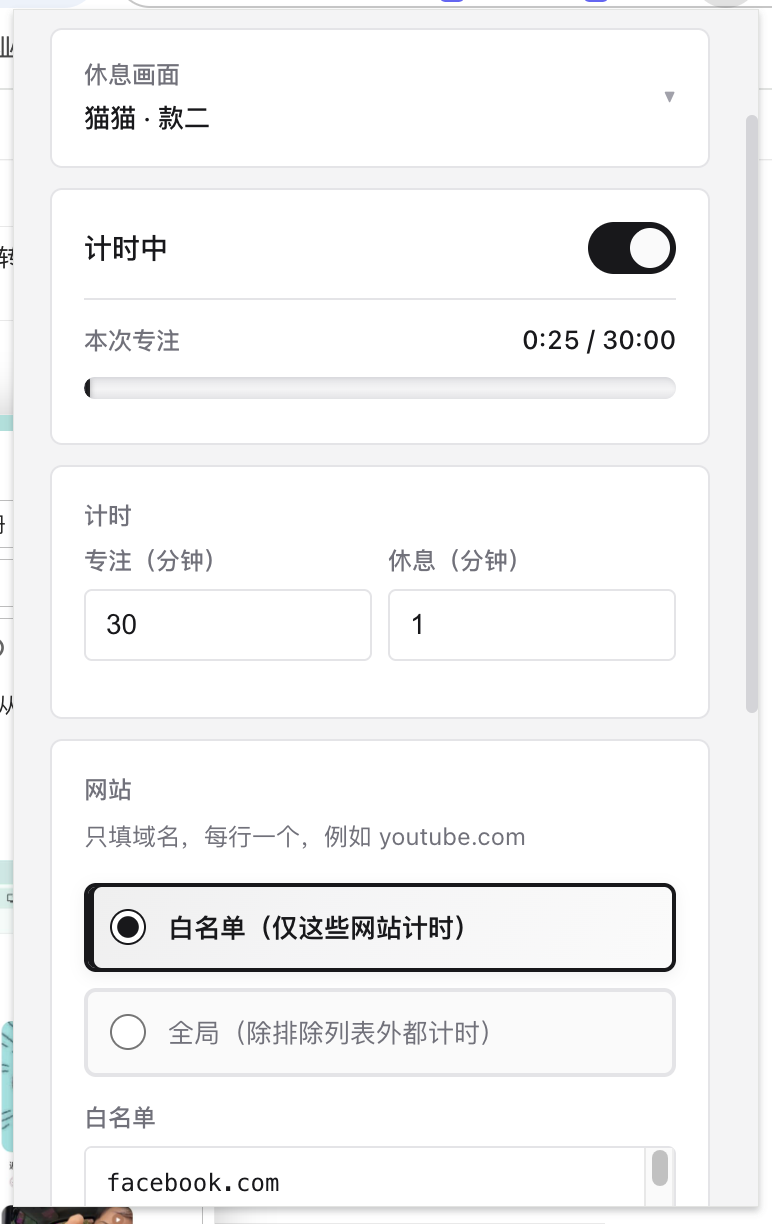Focus the 休息(分钟) field showing 1

pyautogui.click(x=532, y=625)
